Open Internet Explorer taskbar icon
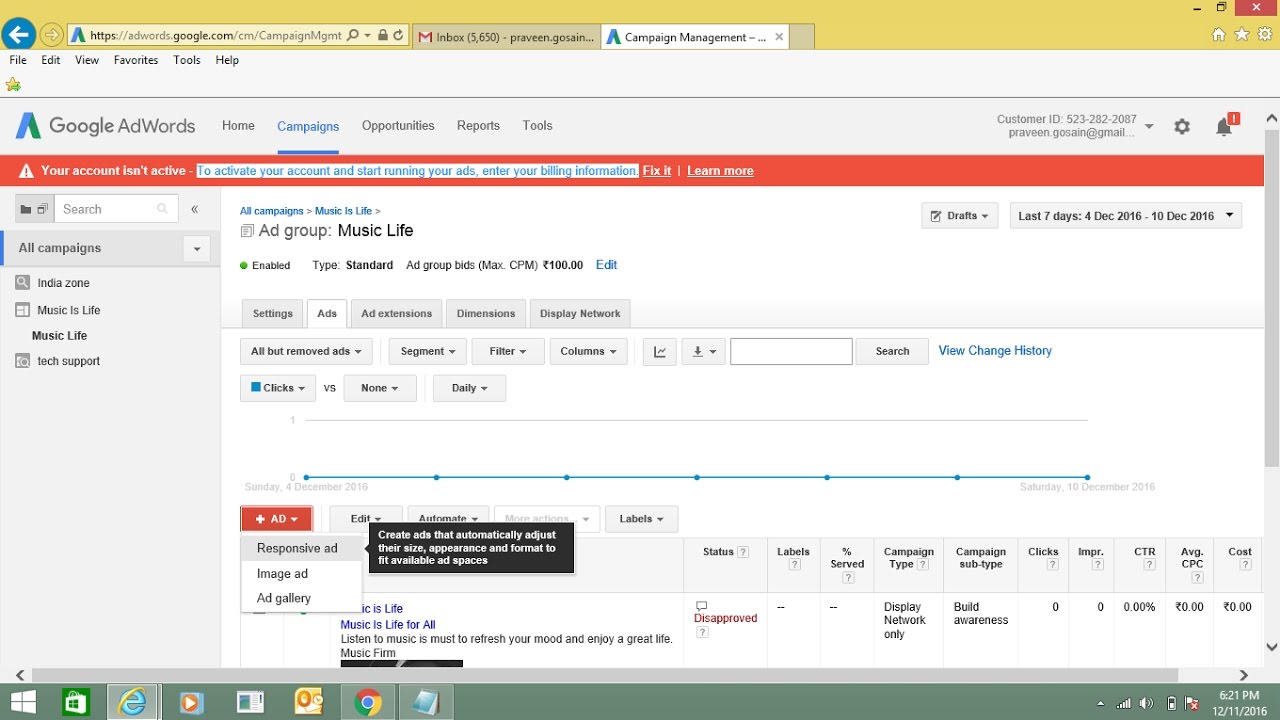 tap(133, 703)
